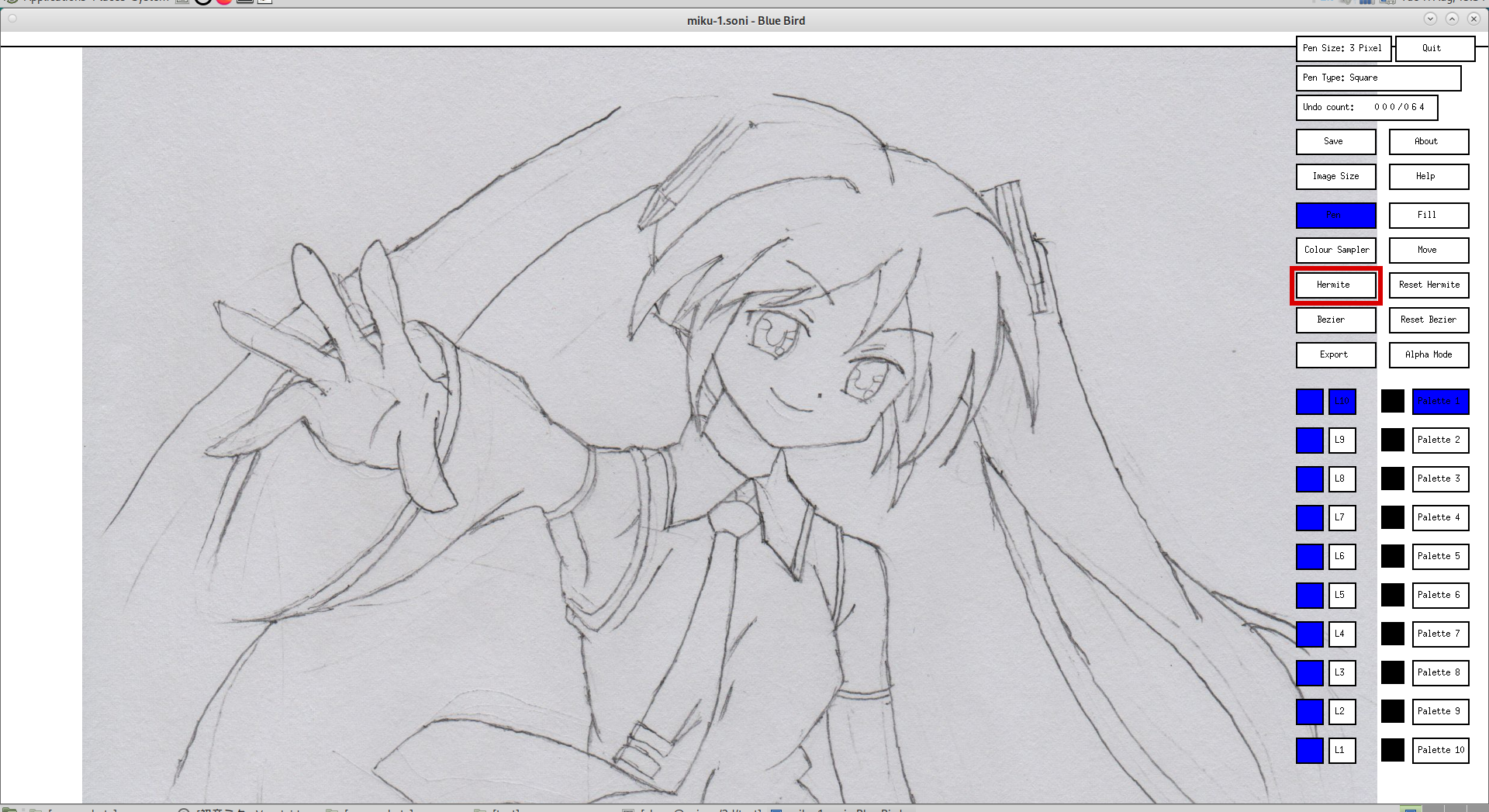Save the current image
The width and height of the screenshot is (1489, 812).
click(x=1335, y=141)
